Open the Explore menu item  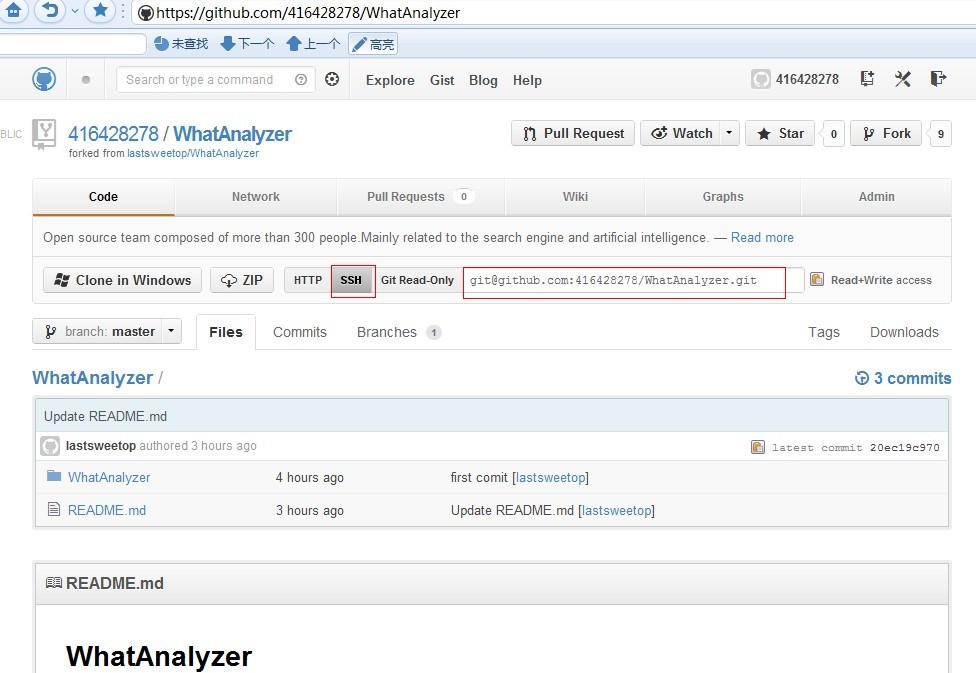point(390,80)
